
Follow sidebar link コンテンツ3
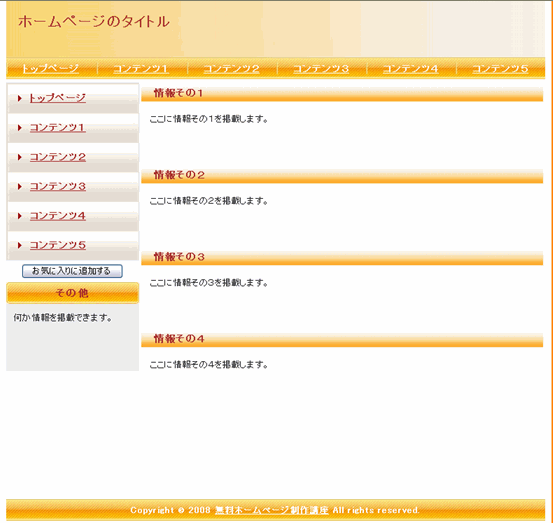[x=58, y=187]
